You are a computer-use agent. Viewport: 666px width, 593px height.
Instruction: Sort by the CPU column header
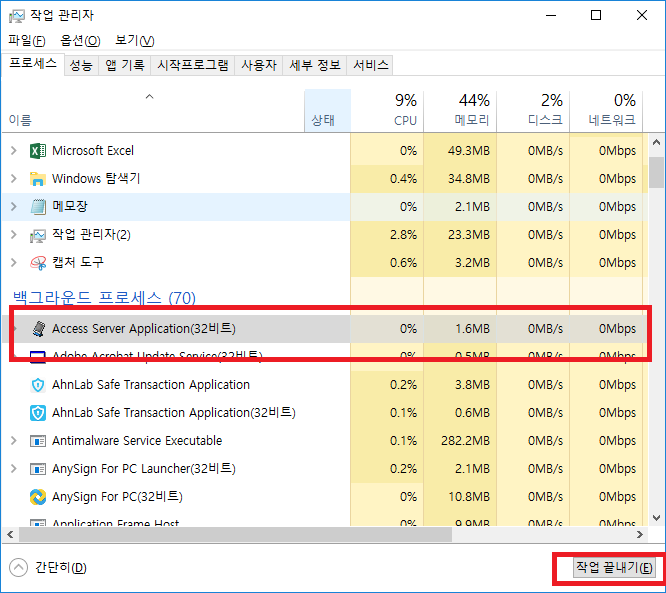tap(387, 111)
